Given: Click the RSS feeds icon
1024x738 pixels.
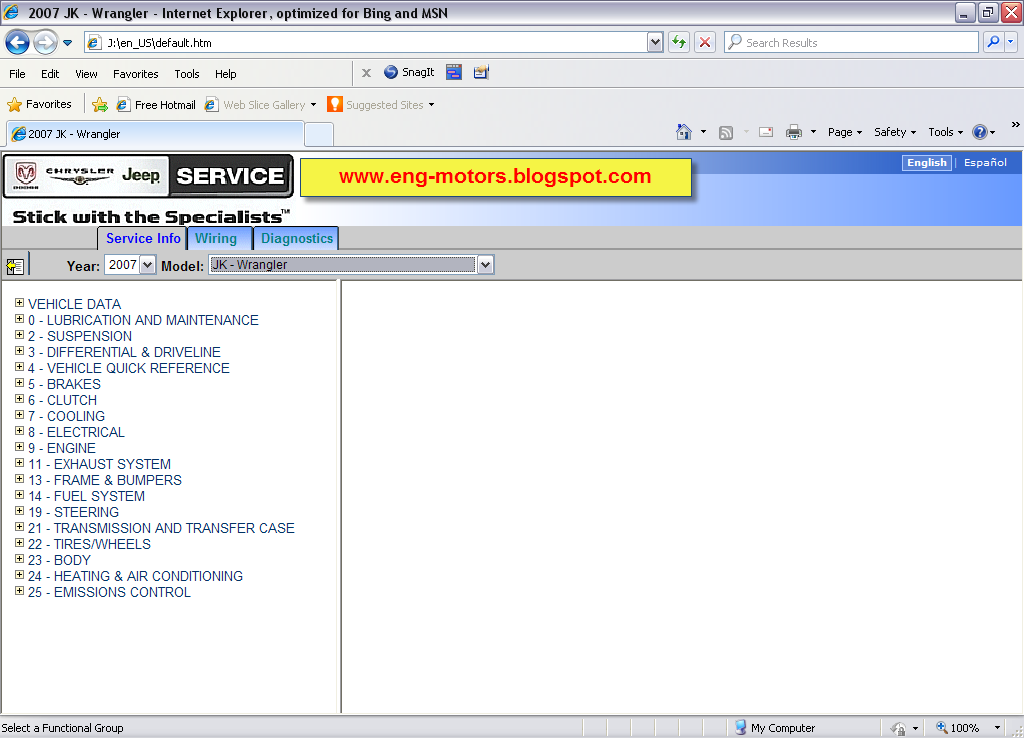Looking at the screenshot, I should (x=726, y=133).
